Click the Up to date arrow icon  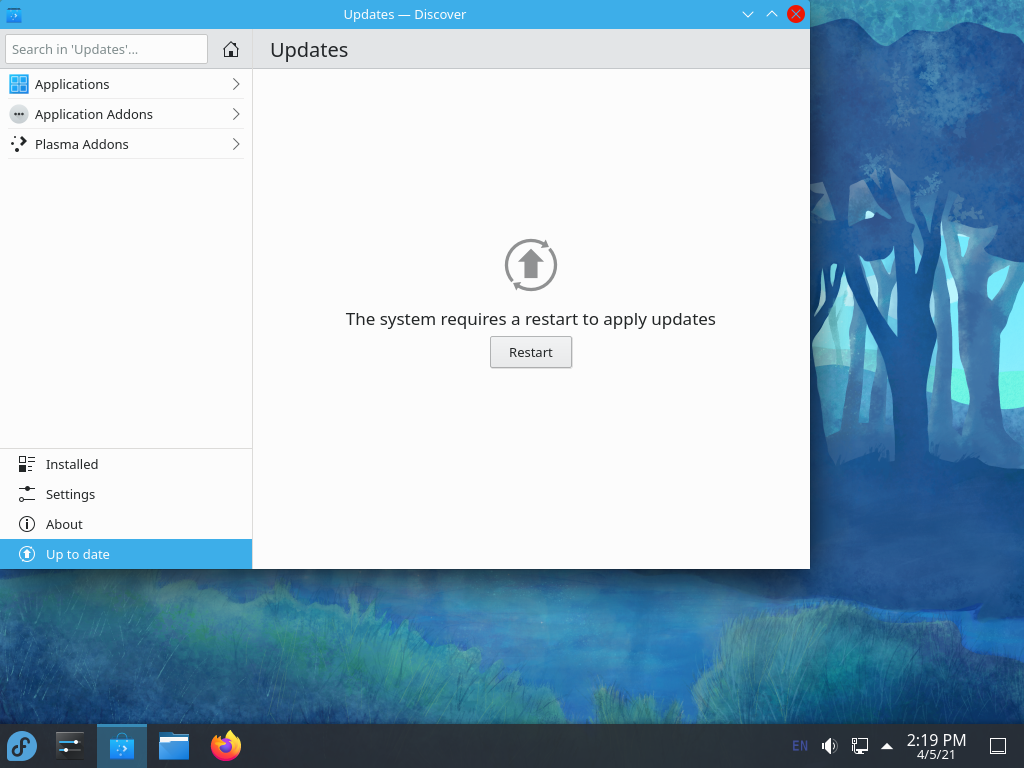pyautogui.click(x=27, y=554)
